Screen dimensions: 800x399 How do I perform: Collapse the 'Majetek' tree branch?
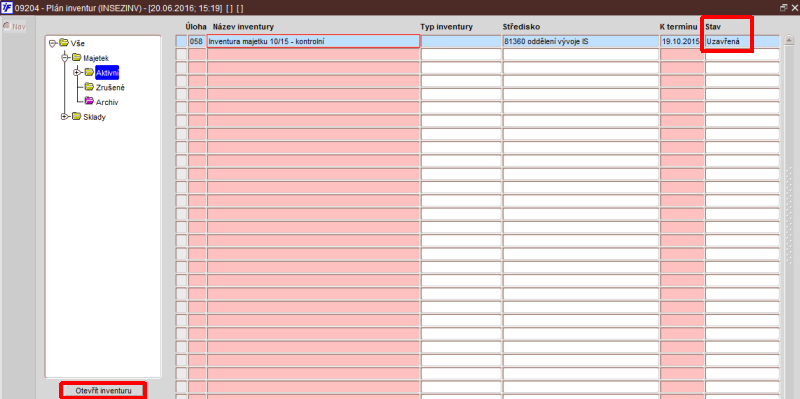[64, 58]
